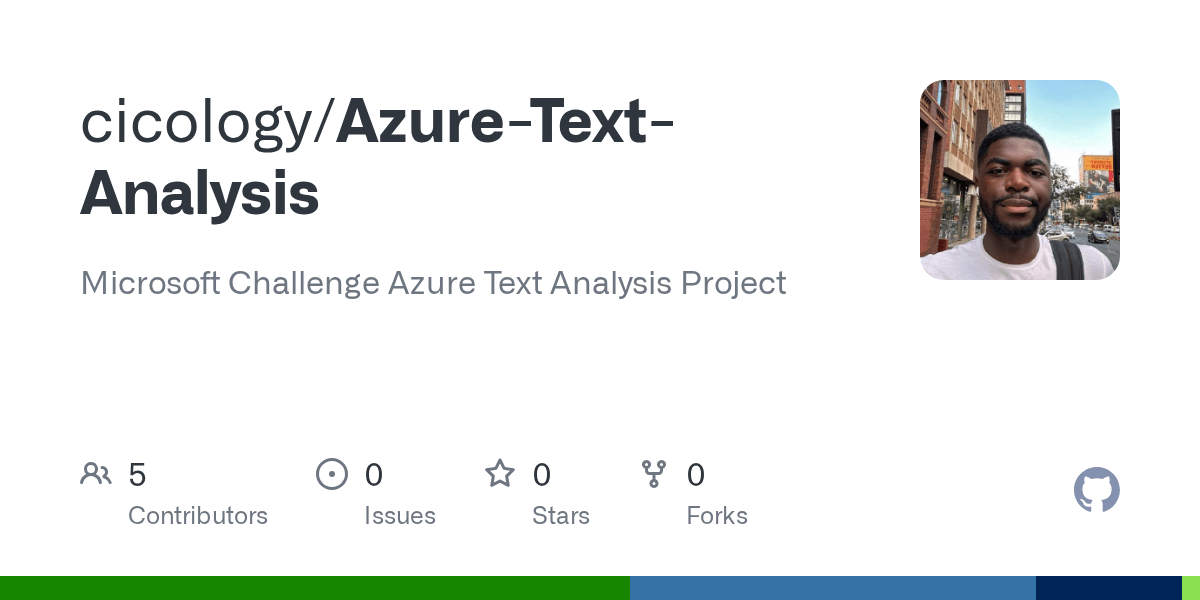
Task: Click the Contributors people icon
Action: [96, 474]
